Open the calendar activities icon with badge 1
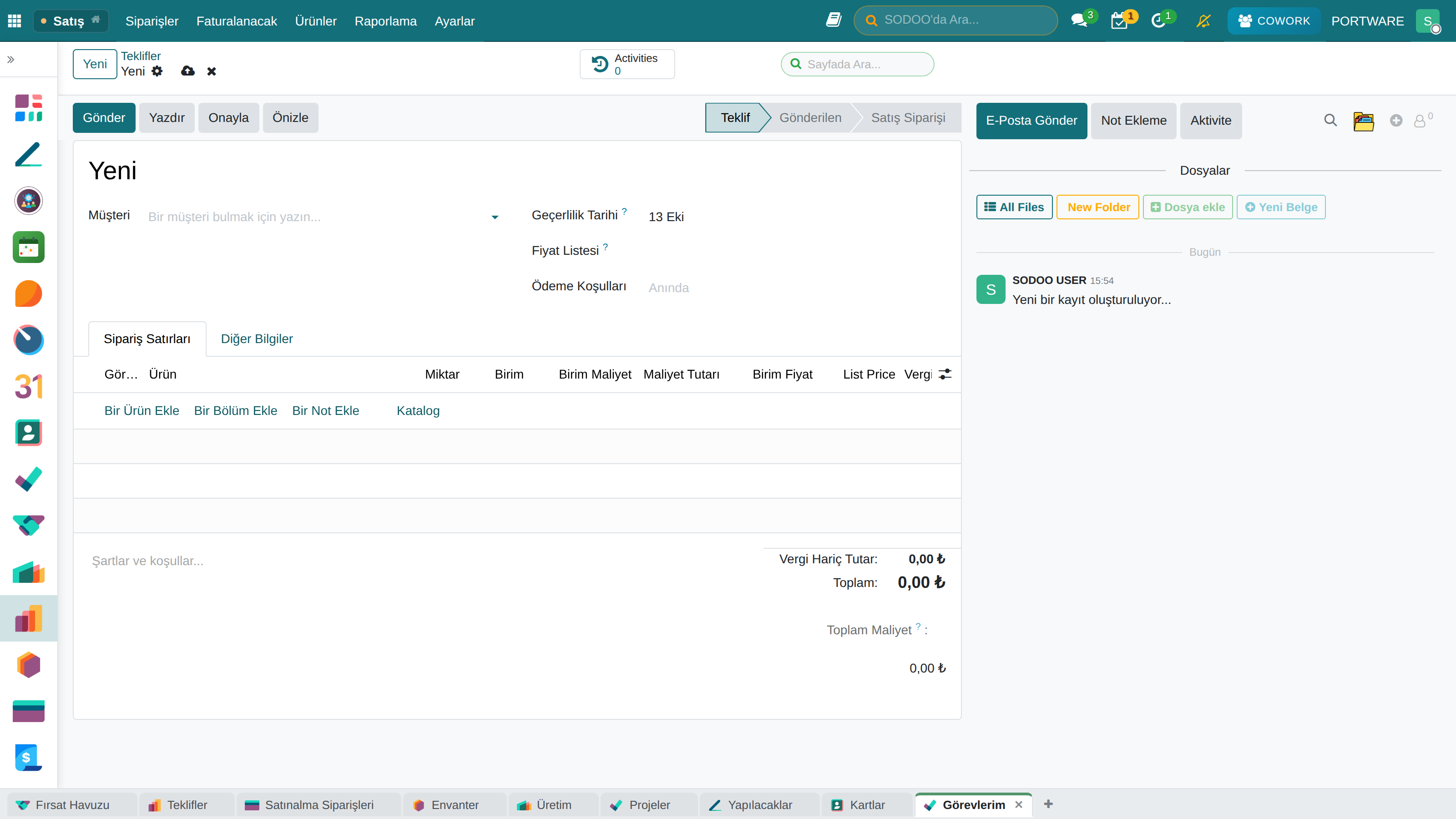Viewport: 1456px width, 819px height. (1119, 21)
